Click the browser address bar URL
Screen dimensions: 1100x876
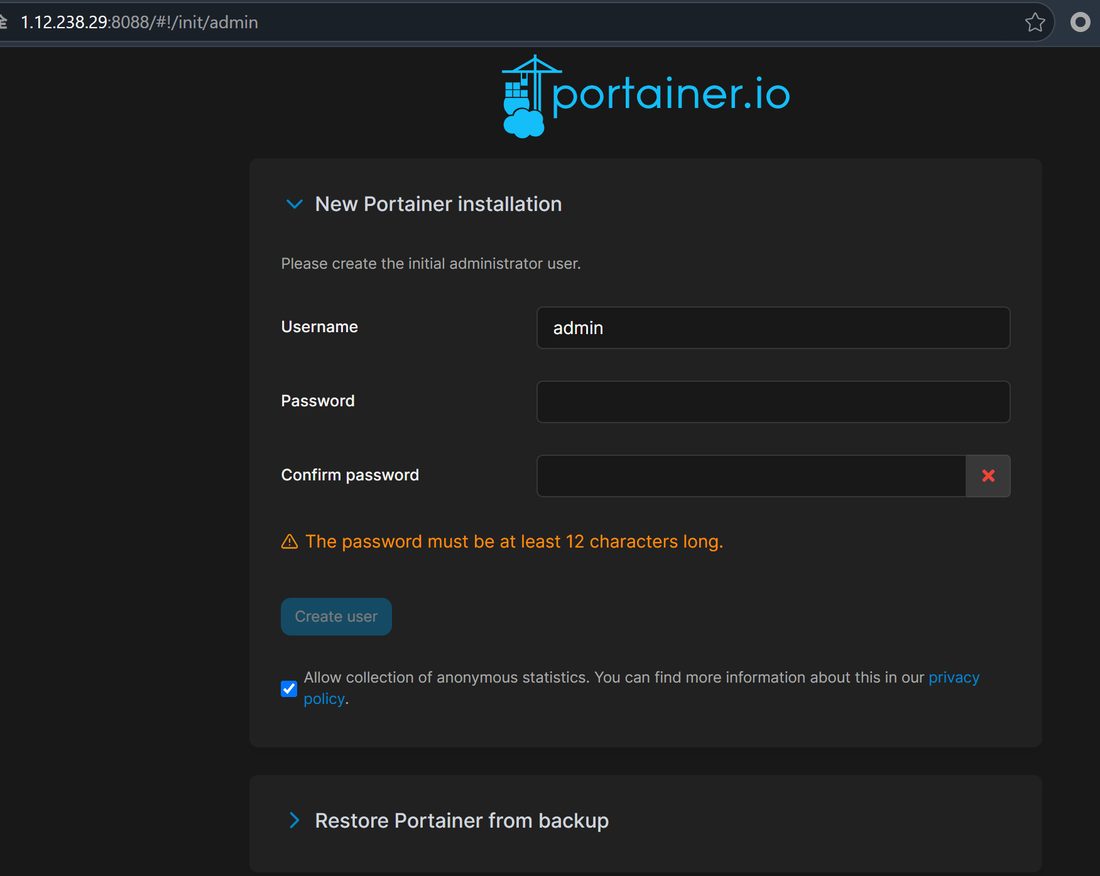(139, 22)
